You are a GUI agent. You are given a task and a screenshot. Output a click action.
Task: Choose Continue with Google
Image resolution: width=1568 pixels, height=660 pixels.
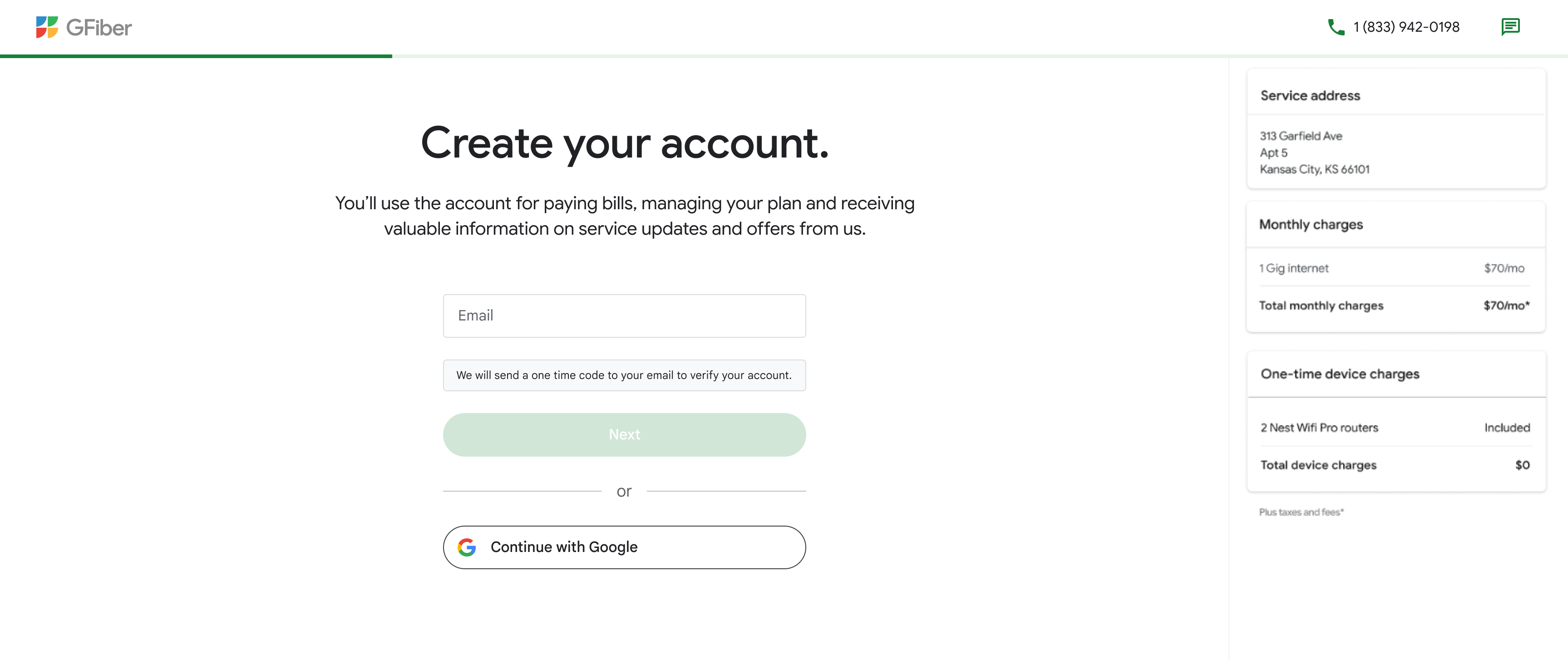coord(624,547)
